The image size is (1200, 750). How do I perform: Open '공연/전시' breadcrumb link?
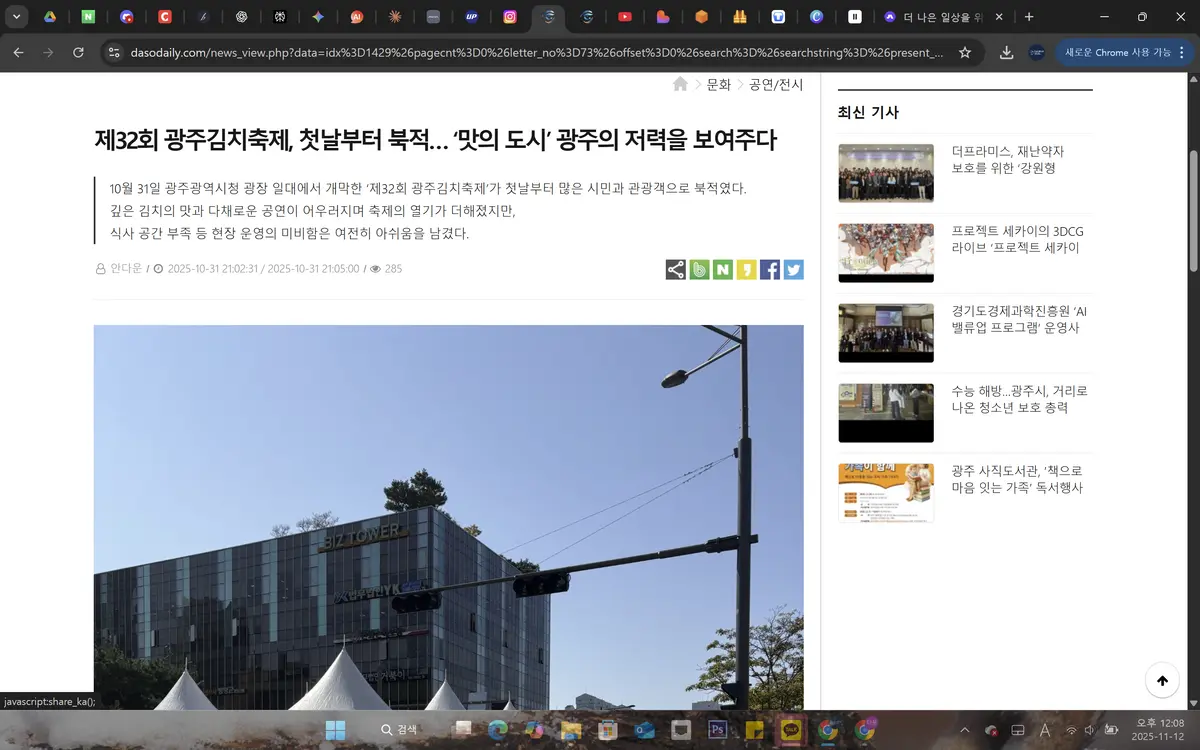coord(776,85)
